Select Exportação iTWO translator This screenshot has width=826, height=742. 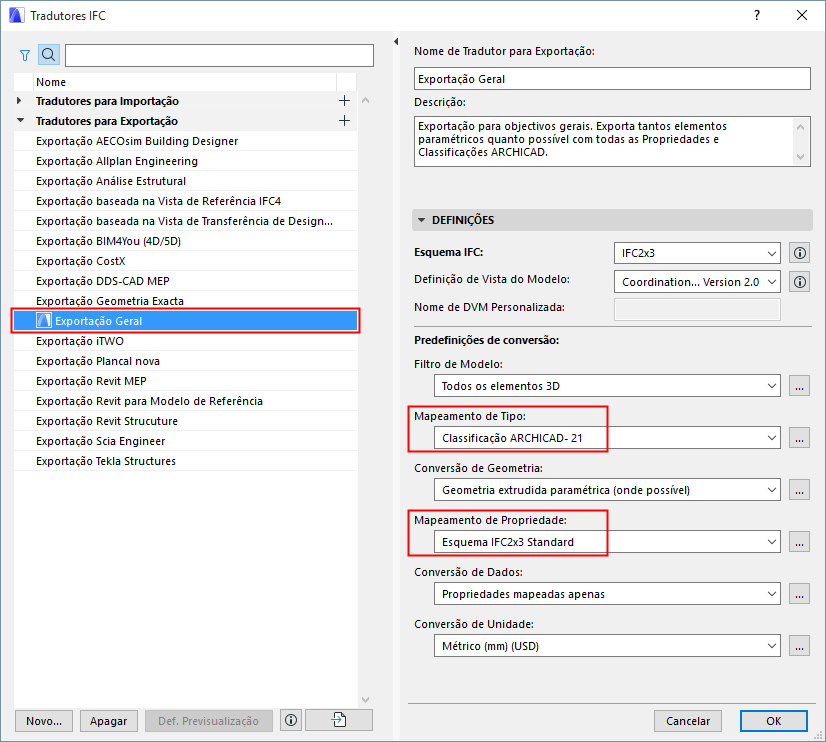[185, 341]
